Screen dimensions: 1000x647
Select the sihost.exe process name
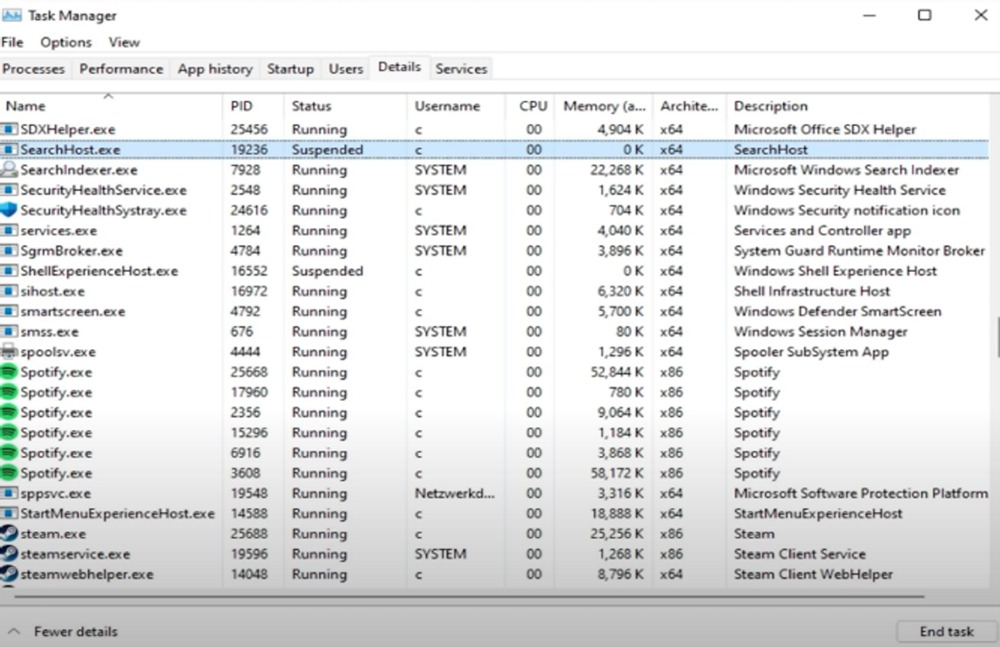[x=52, y=292]
